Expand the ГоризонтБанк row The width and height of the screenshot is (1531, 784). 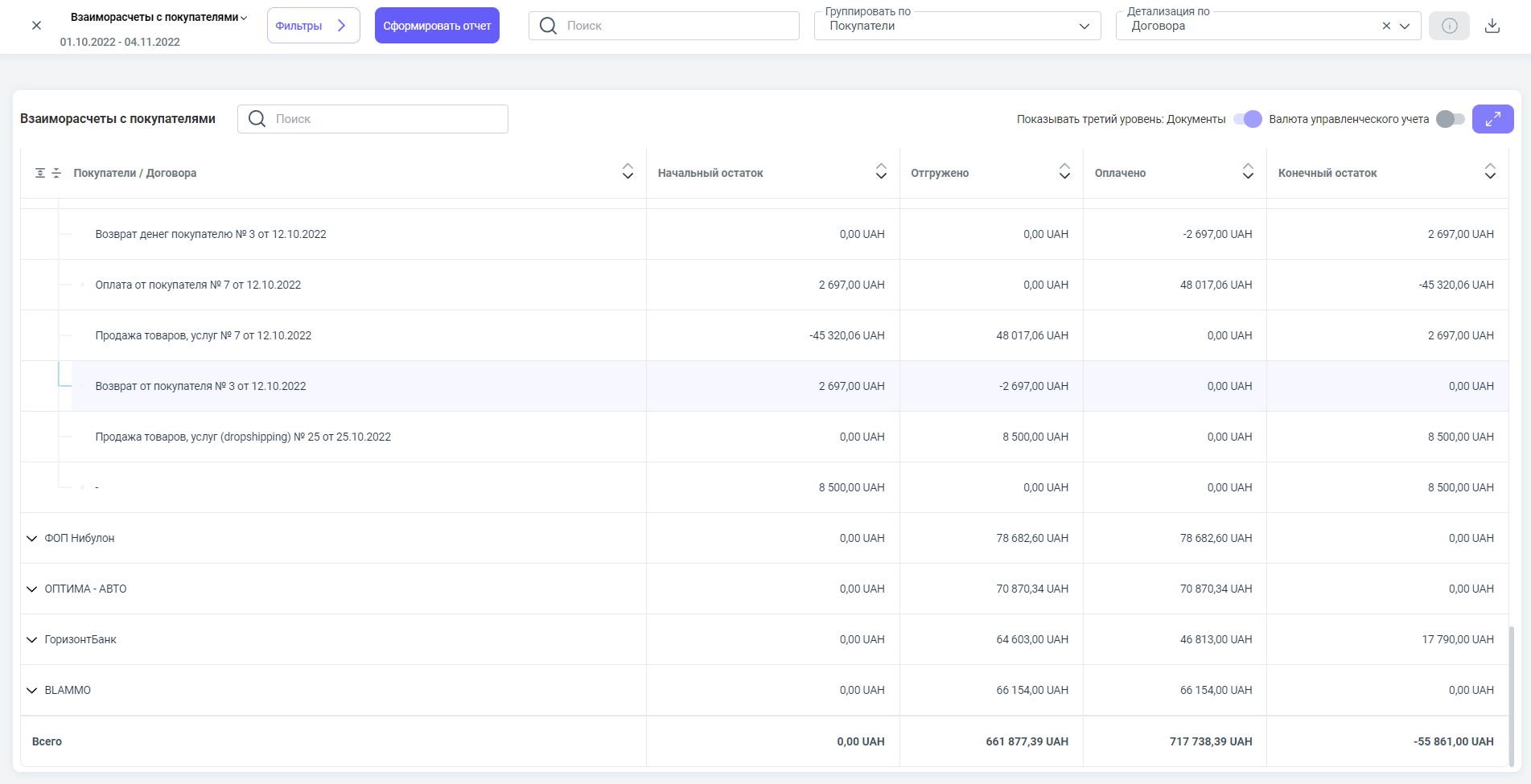click(32, 640)
